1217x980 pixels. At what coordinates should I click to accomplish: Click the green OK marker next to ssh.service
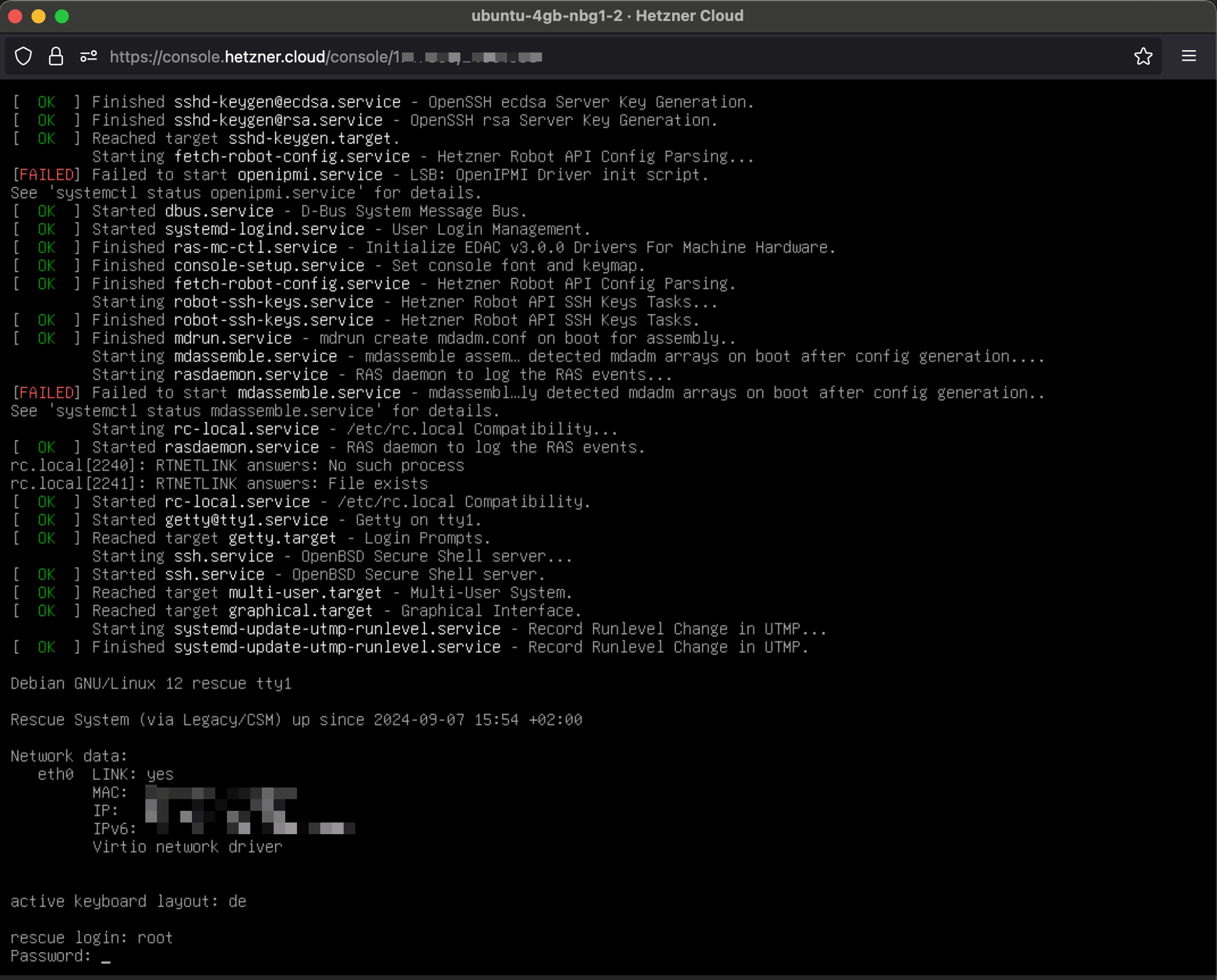click(x=46, y=574)
